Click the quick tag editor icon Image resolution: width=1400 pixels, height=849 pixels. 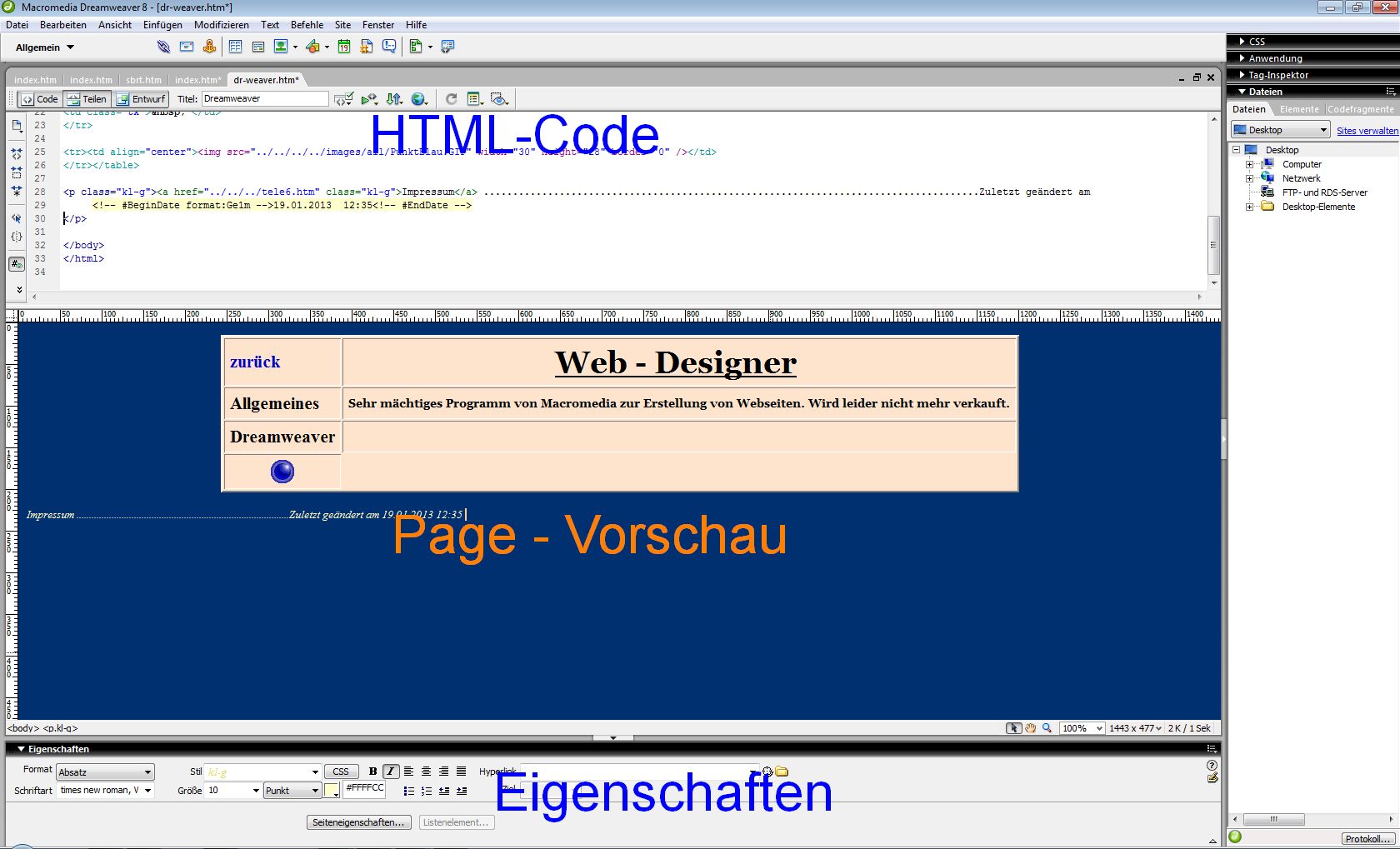1212,778
